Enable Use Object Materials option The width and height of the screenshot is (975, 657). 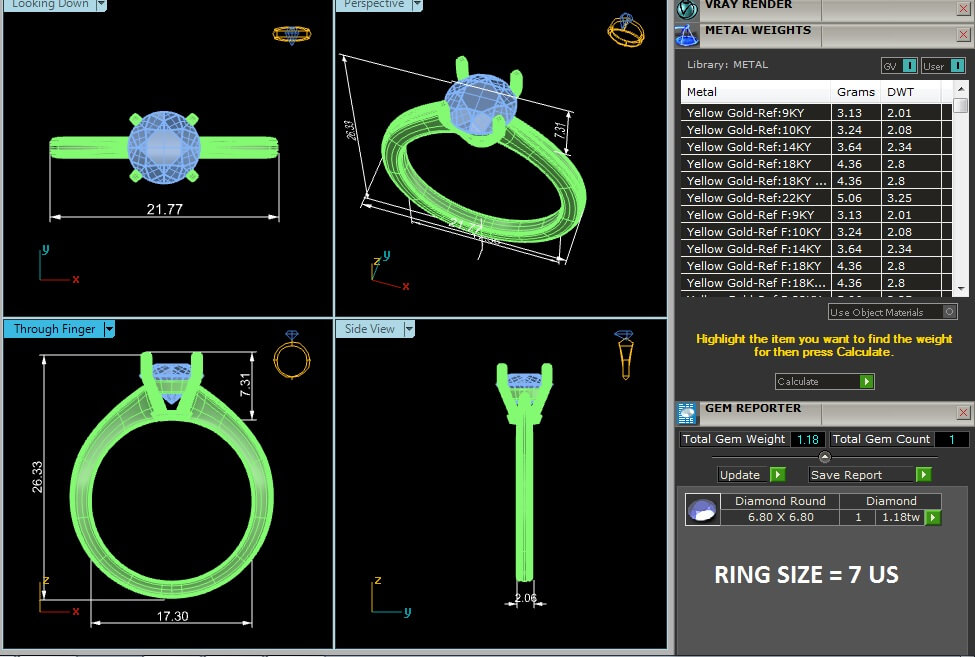949,312
